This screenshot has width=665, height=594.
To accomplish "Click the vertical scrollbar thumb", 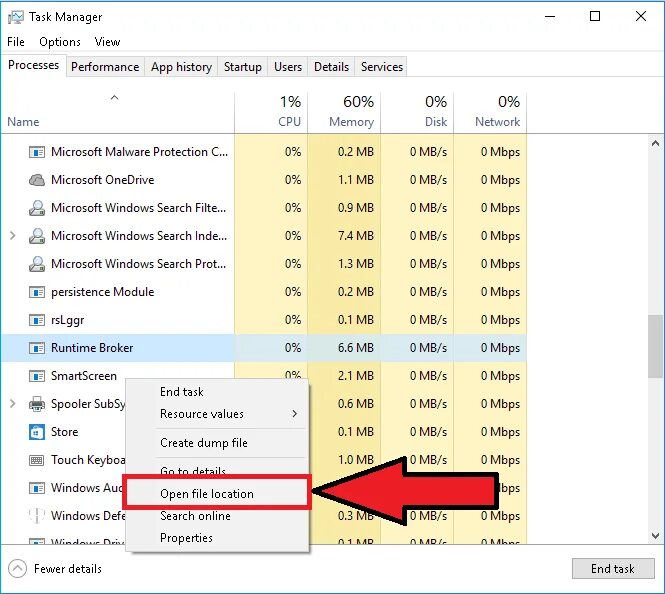I will (x=655, y=346).
